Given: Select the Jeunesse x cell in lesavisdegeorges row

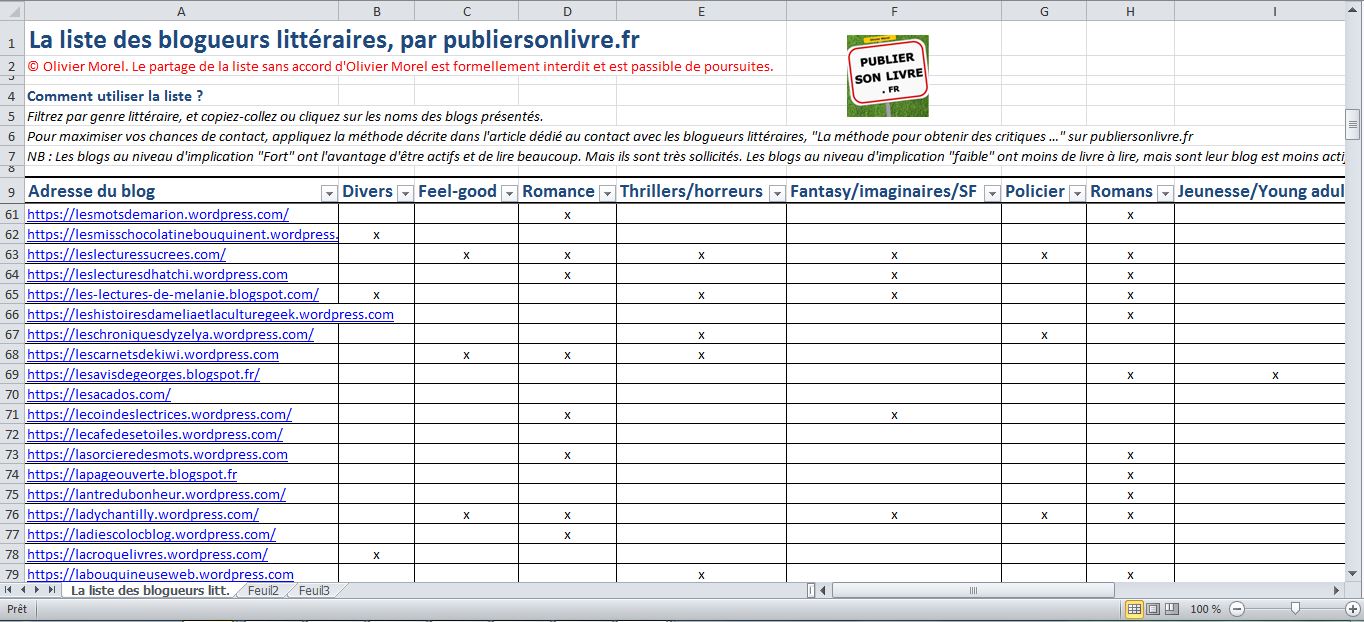Looking at the screenshot, I should (1275, 374).
